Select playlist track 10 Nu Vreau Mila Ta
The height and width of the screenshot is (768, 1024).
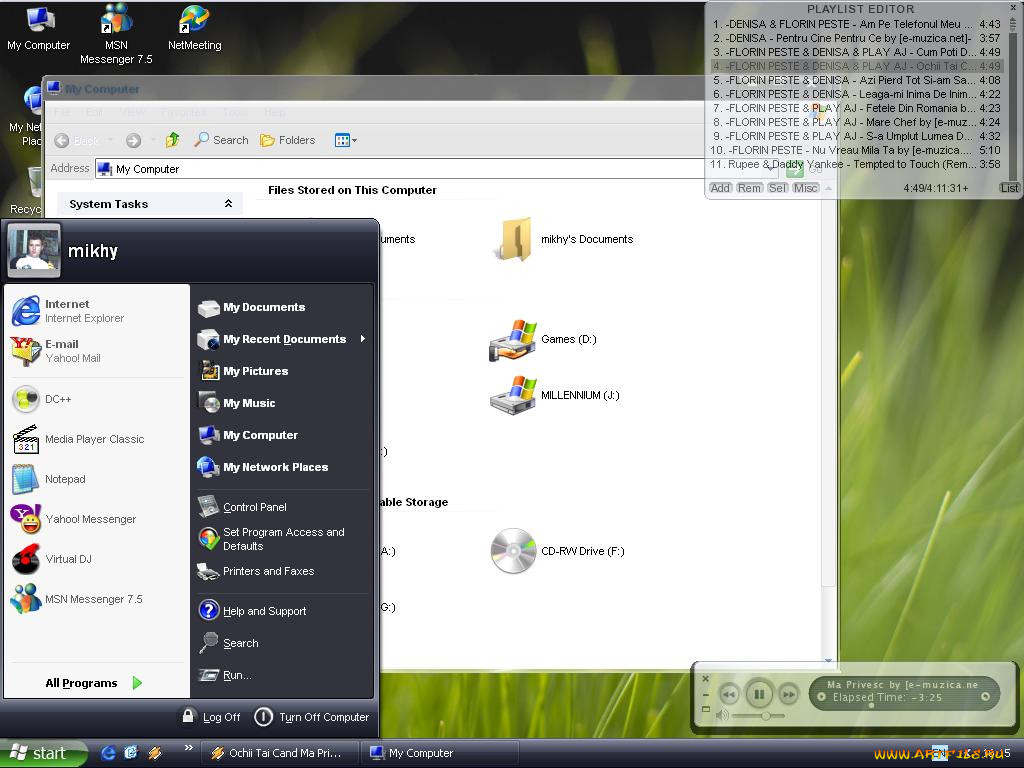tap(856, 150)
